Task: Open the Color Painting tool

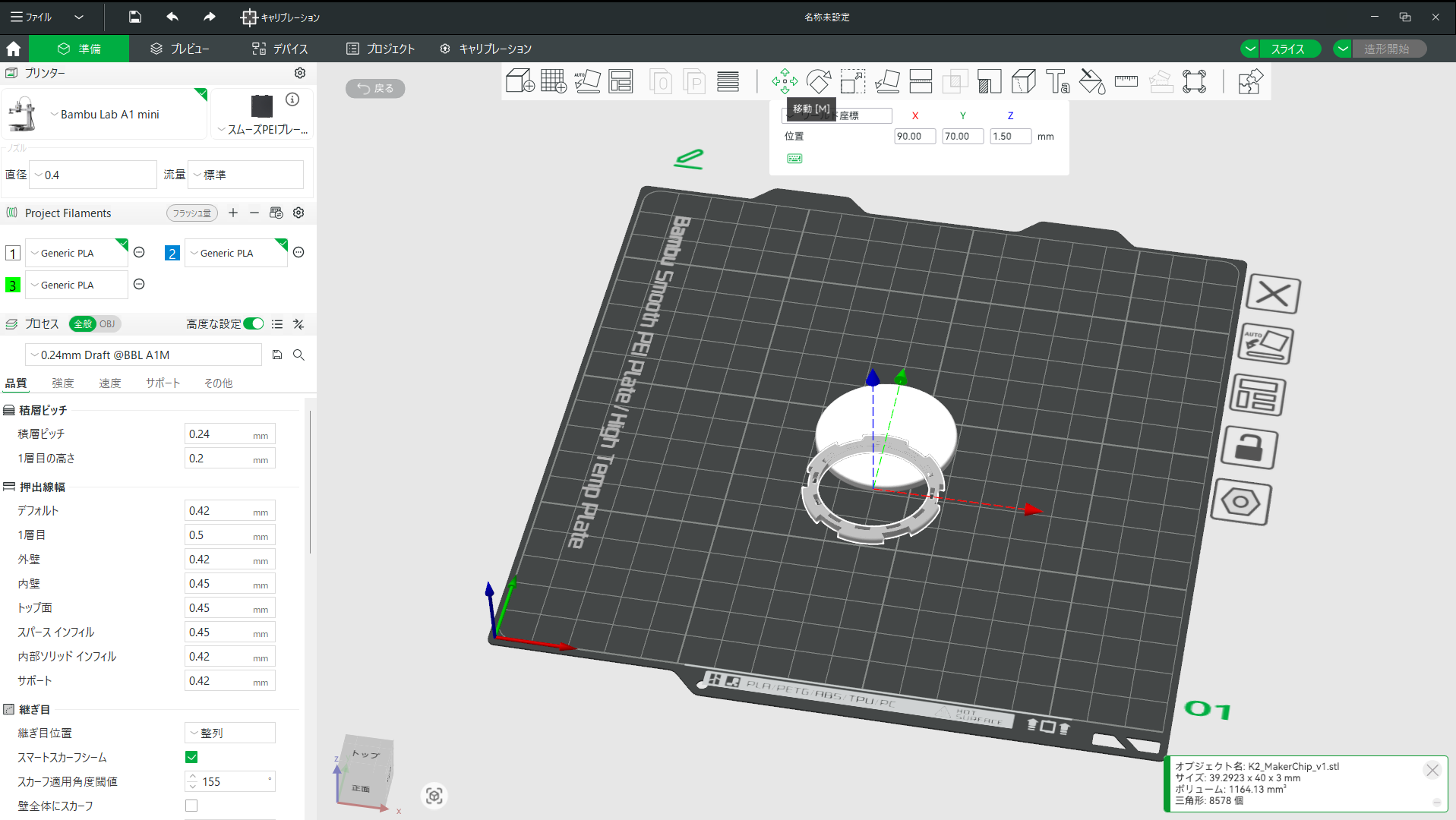Action: tap(1091, 81)
